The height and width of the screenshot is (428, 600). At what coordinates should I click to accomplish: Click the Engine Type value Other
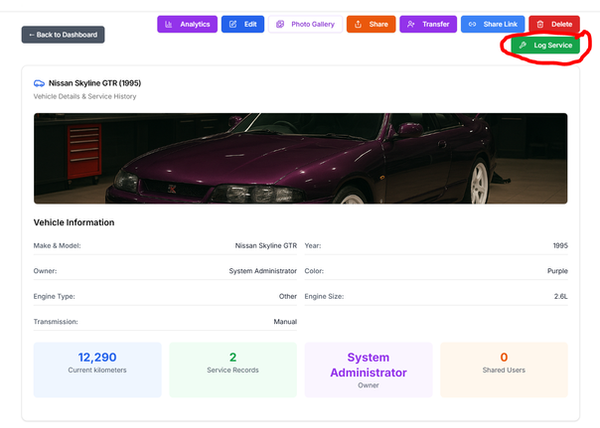(287, 296)
